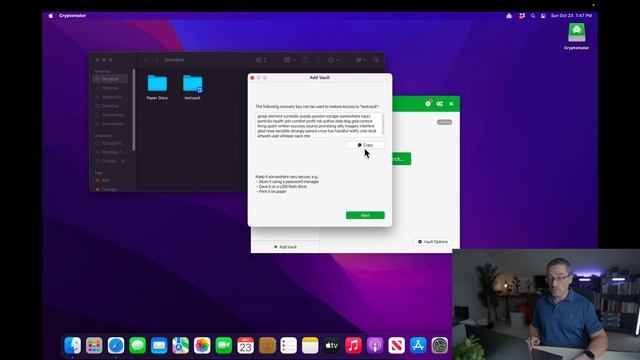Click Add Vault at the bottom of the vault list
The width and height of the screenshot is (640, 360).
point(285,247)
